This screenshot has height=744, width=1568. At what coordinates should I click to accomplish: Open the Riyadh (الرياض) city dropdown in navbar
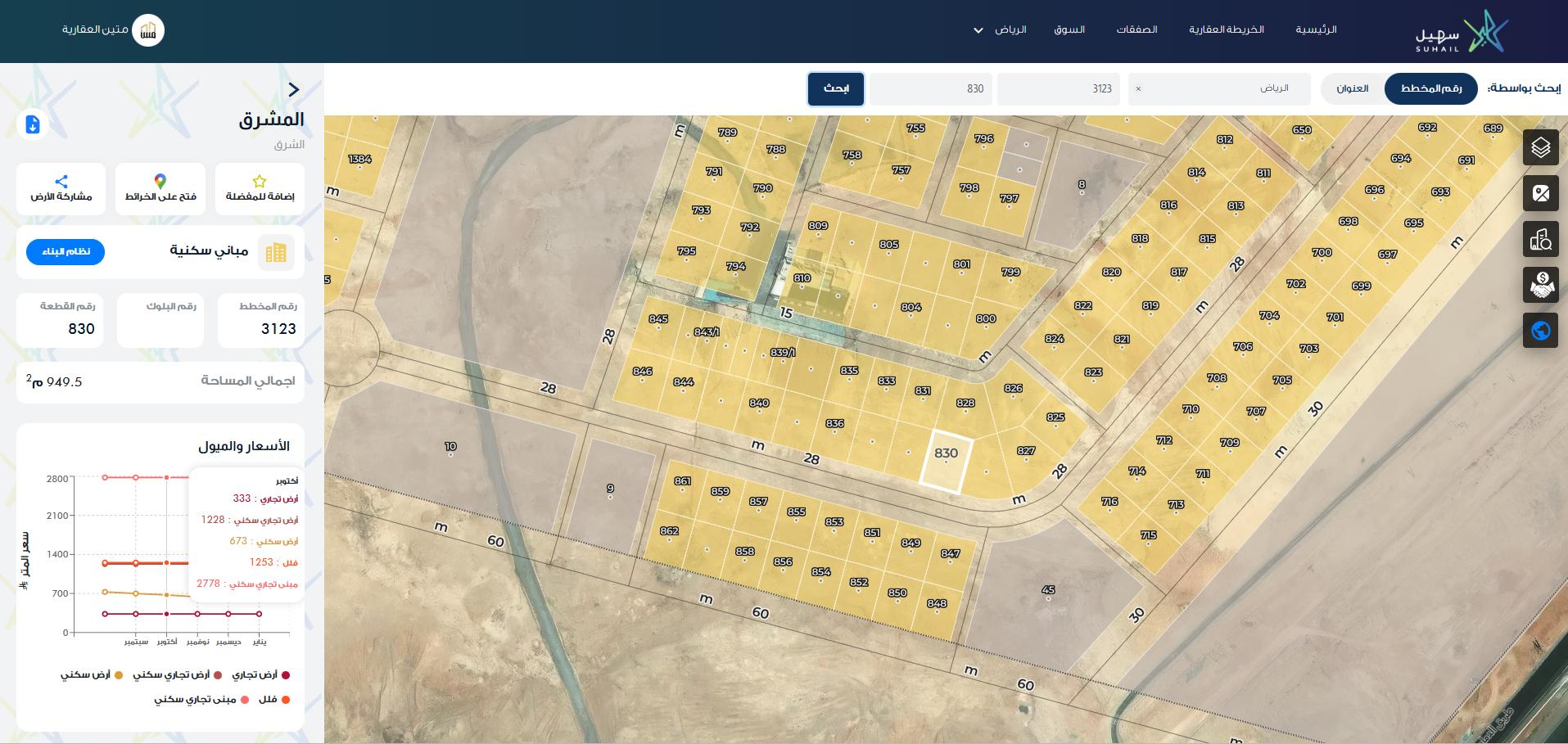tap(1000, 30)
